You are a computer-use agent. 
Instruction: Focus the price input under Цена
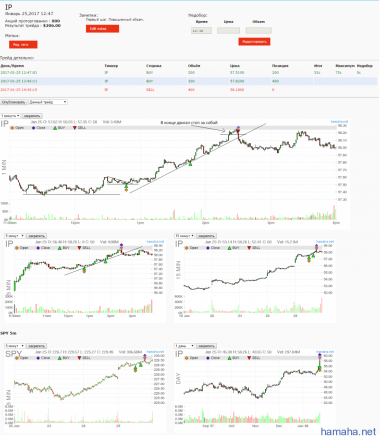pyautogui.click(x=228, y=31)
